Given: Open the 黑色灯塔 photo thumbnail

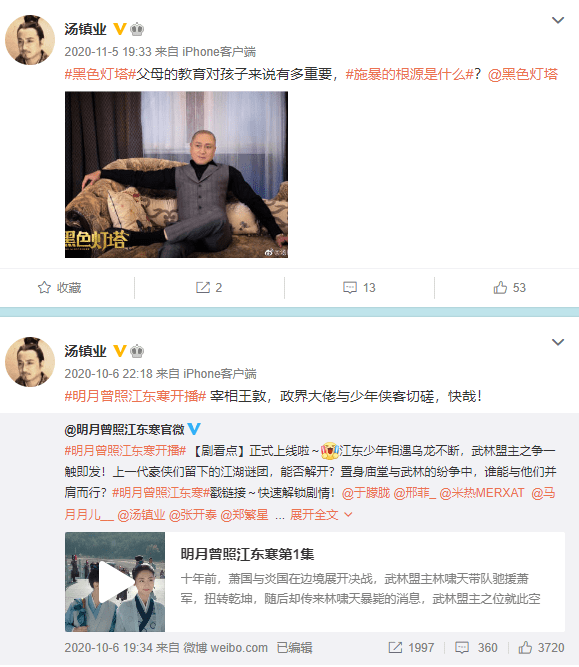Looking at the screenshot, I should tap(176, 174).
